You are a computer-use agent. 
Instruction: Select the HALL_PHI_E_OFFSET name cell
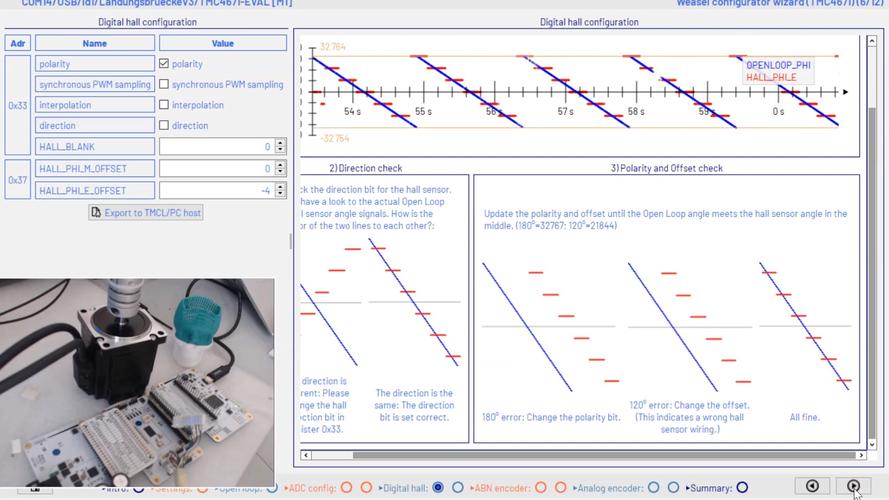pos(95,190)
